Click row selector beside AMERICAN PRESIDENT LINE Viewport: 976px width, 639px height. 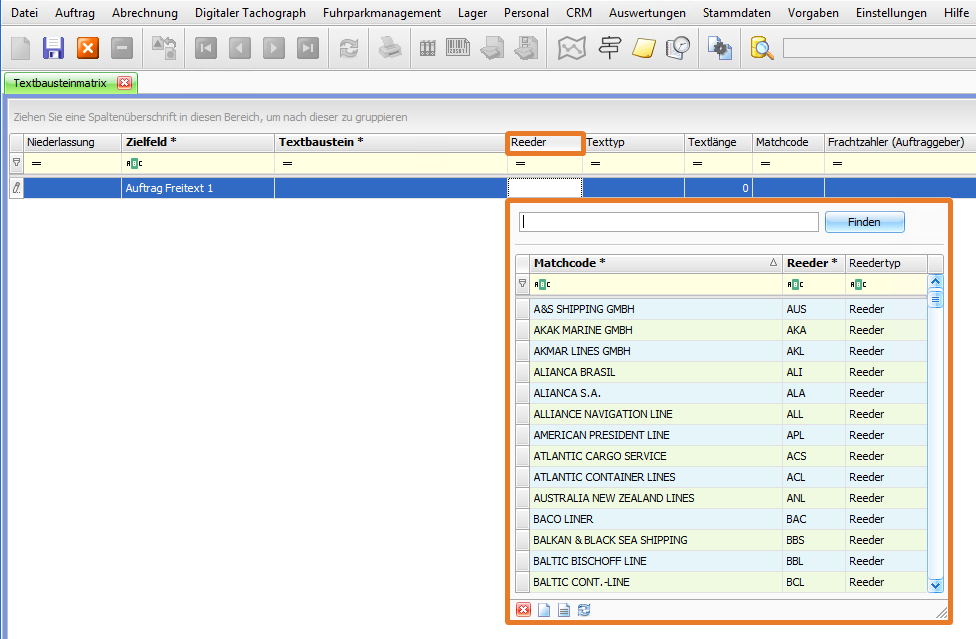pyautogui.click(x=522, y=435)
